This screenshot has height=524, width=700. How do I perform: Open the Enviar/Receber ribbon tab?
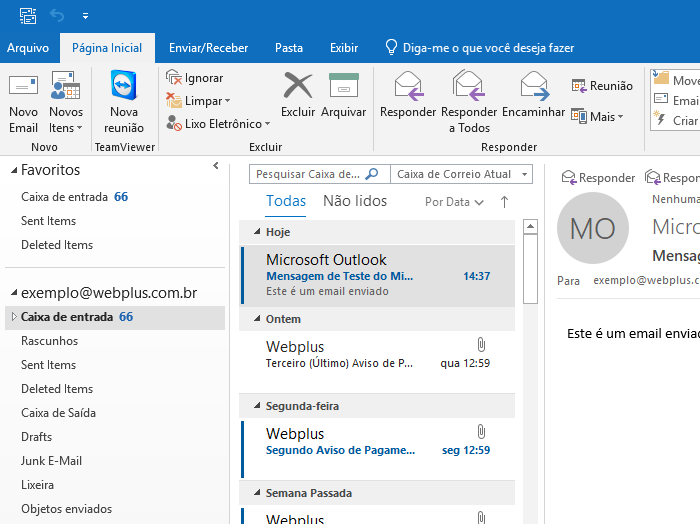point(208,48)
